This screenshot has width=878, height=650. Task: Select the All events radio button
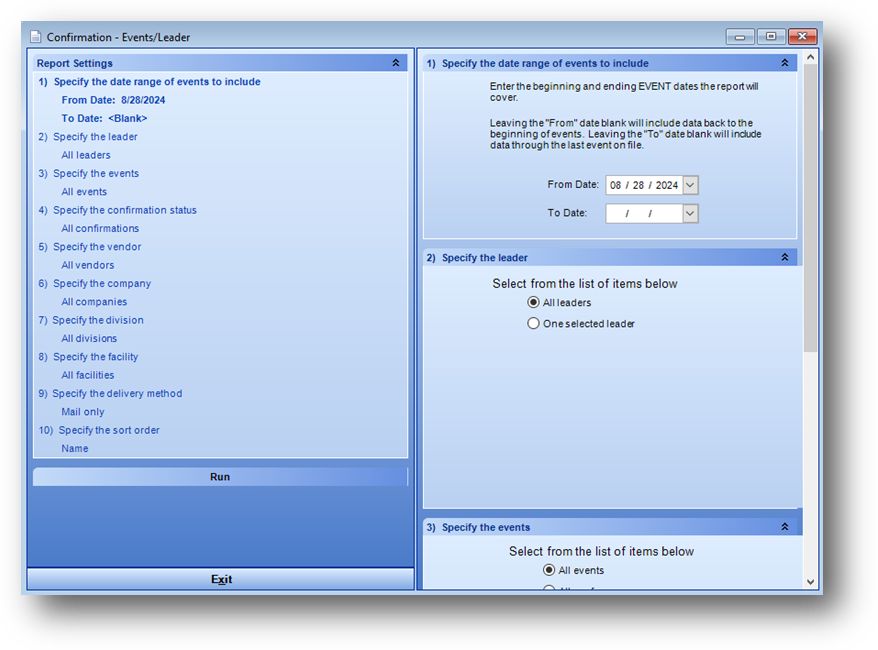tap(549, 570)
